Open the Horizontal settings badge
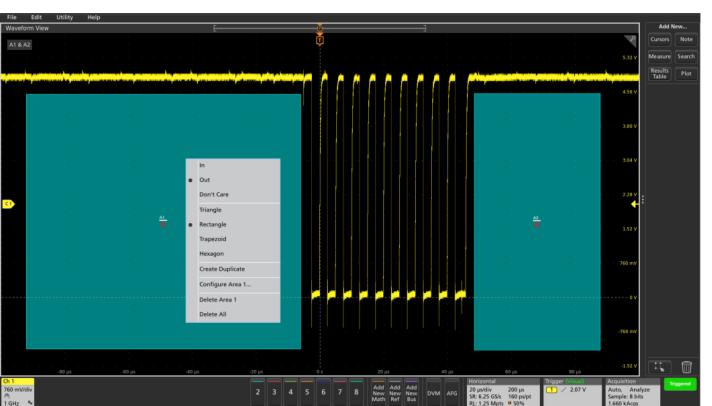The image size is (712, 406). [x=504, y=392]
